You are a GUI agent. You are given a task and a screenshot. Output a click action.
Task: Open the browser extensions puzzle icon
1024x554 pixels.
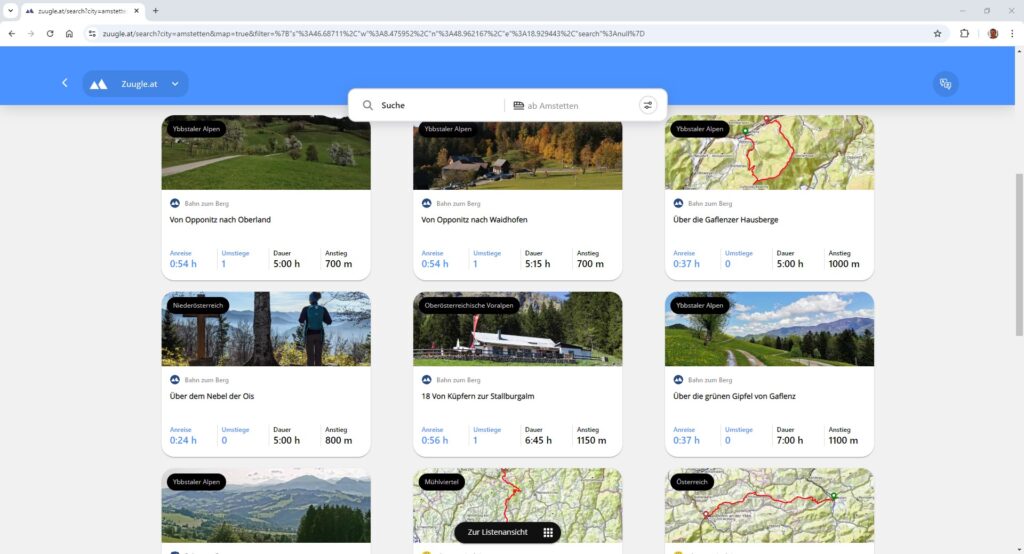pyautogui.click(x=965, y=33)
